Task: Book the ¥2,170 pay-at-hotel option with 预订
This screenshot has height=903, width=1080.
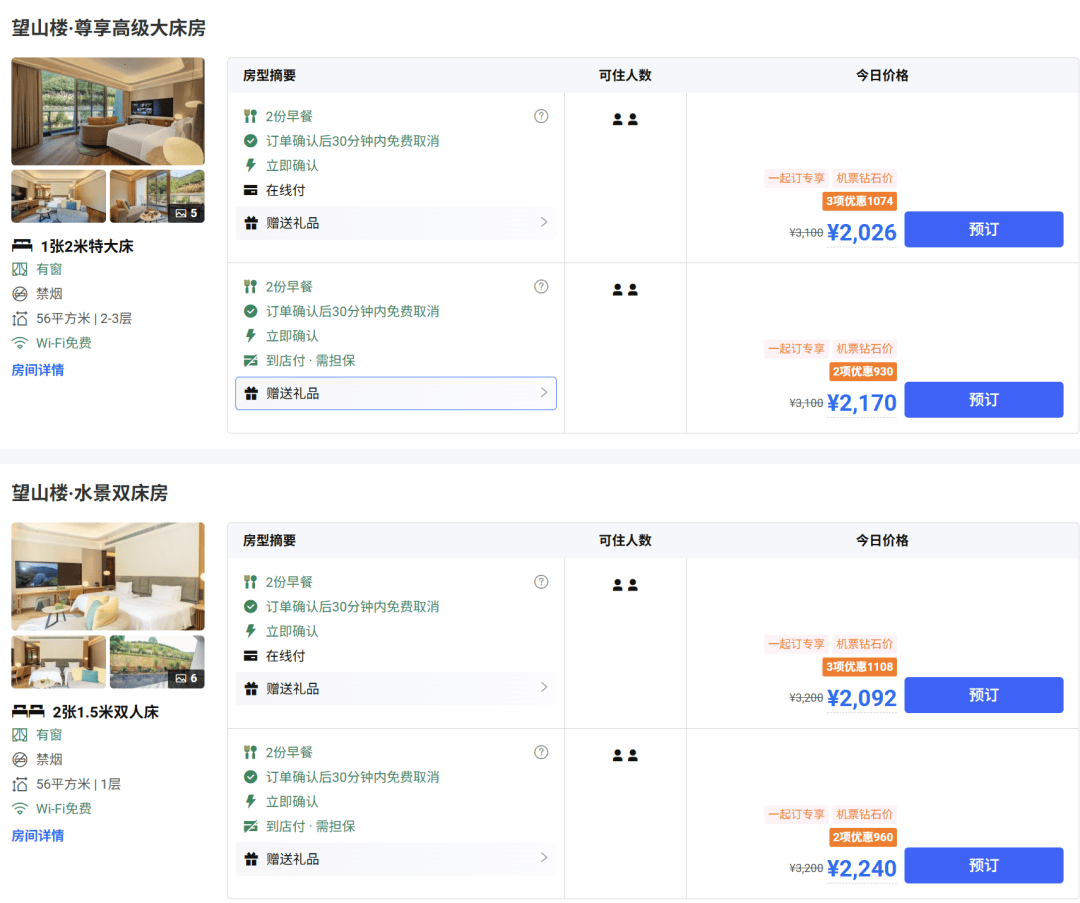Action: pyautogui.click(x=984, y=399)
